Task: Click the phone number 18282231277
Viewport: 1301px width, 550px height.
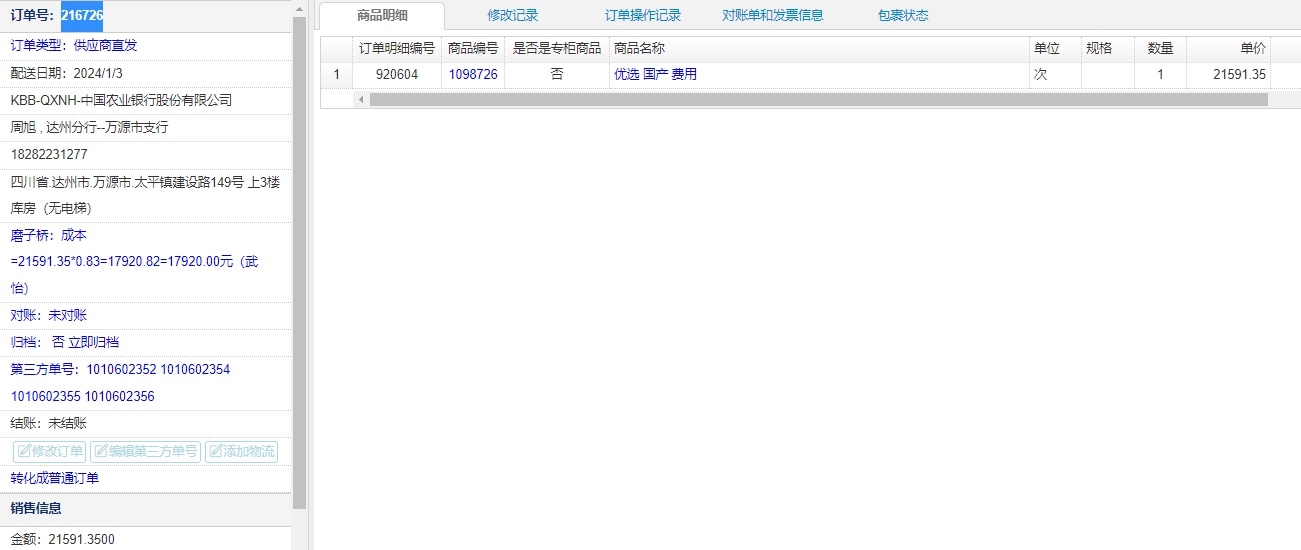Action: [x=49, y=154]
